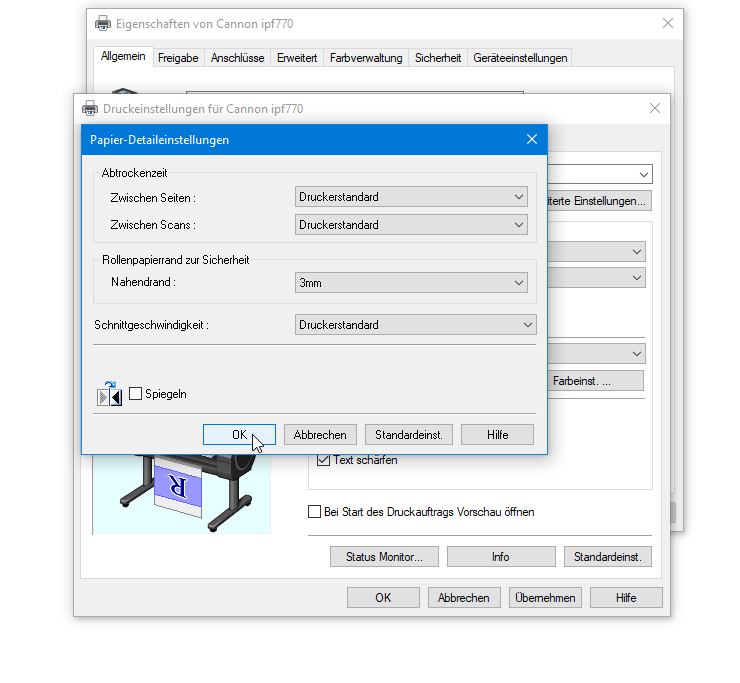
Task: Switch to the Freigabe tab
Action: coord(178,58)
